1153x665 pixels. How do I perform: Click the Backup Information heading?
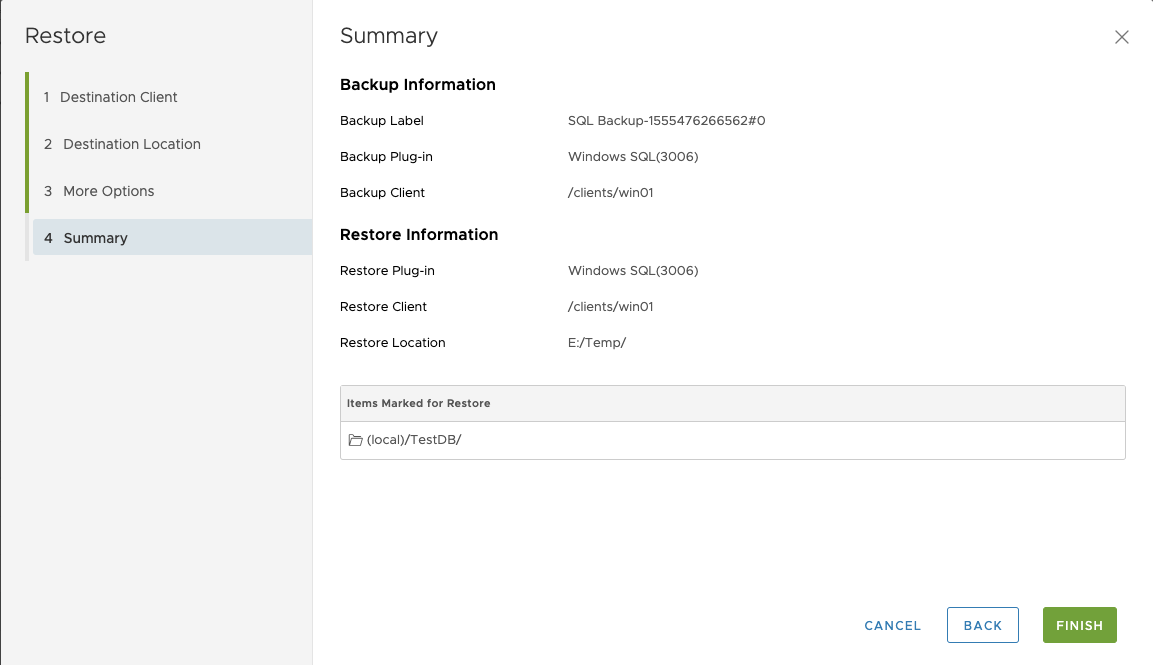click(417, 85)
